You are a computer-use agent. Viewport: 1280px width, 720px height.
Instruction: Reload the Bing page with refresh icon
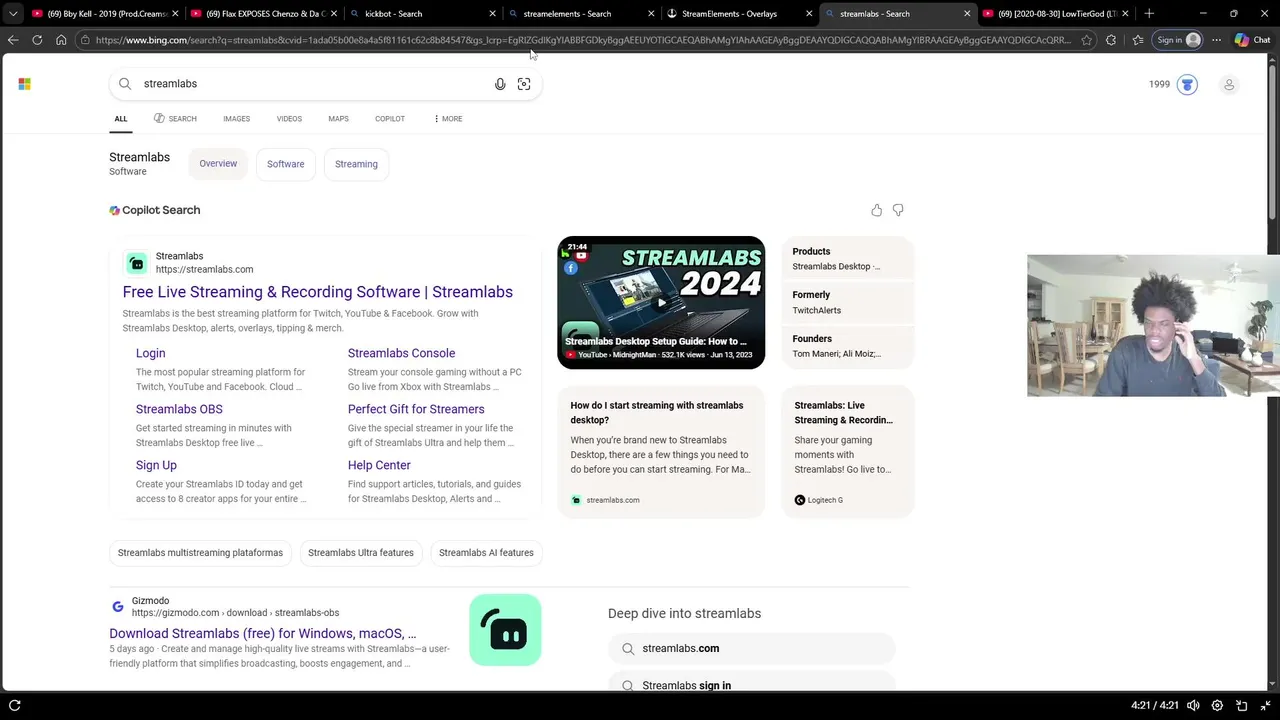[x=37, y=40]
